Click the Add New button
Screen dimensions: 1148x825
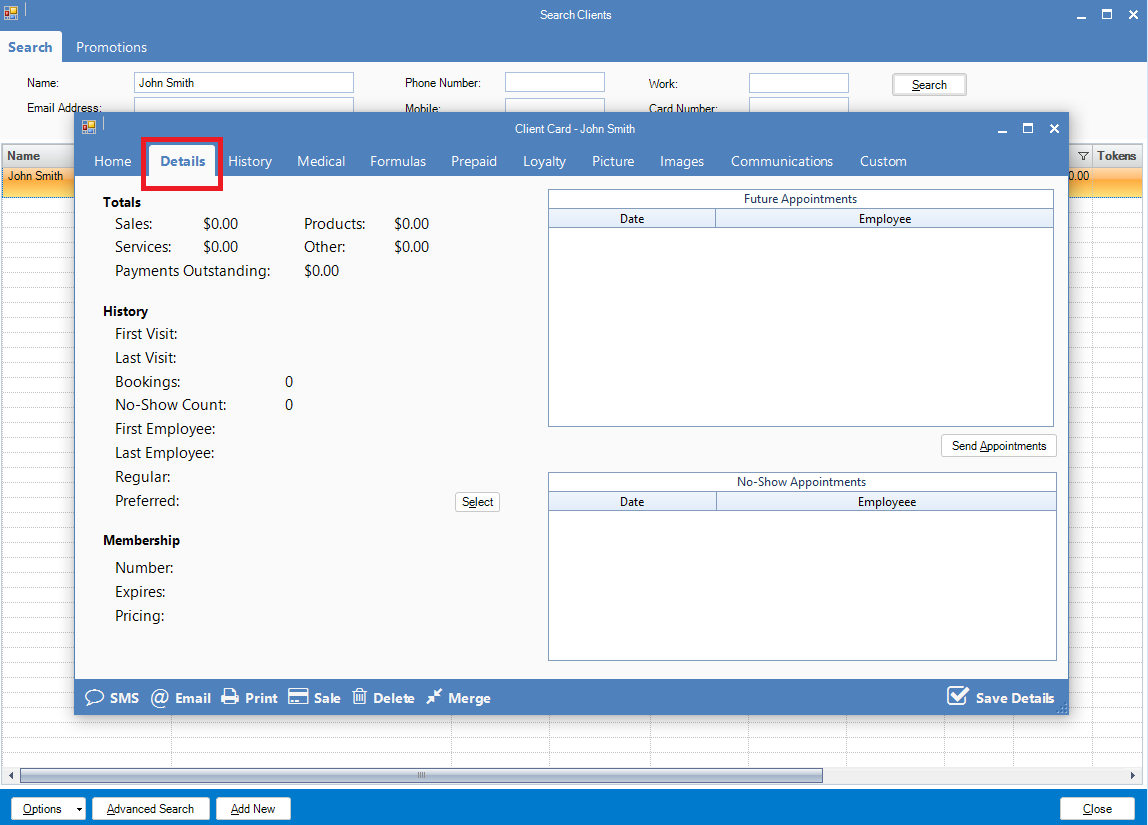click(252, 809)
